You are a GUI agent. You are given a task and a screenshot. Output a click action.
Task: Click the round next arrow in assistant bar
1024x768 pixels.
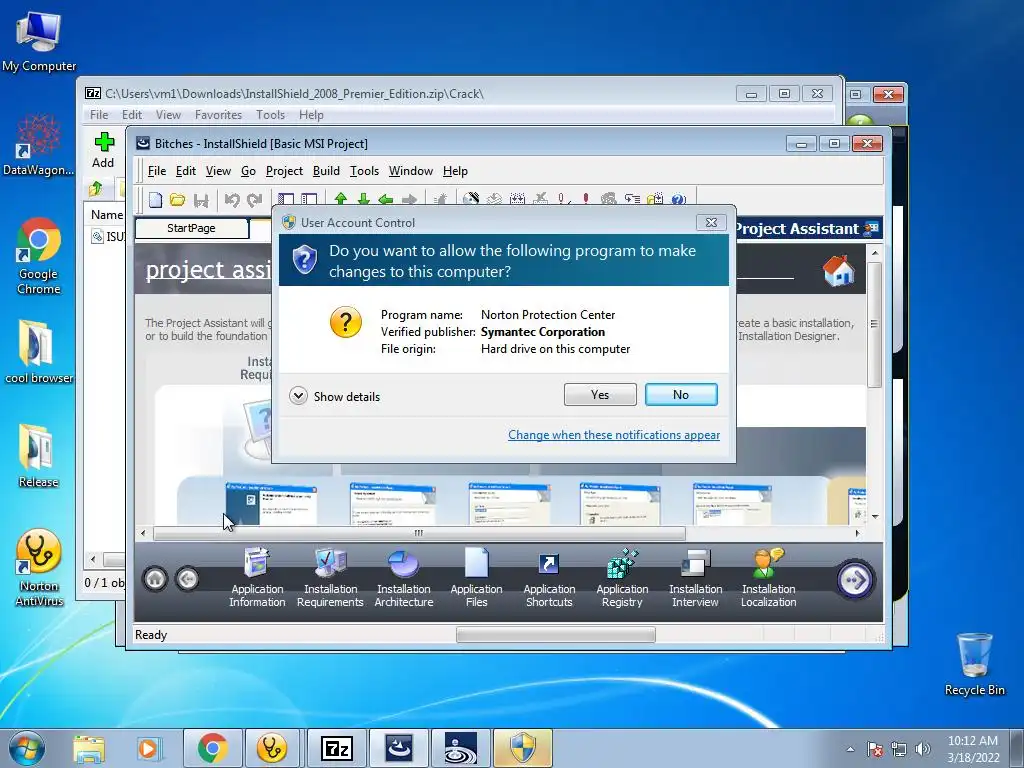(x=856, y=579)
